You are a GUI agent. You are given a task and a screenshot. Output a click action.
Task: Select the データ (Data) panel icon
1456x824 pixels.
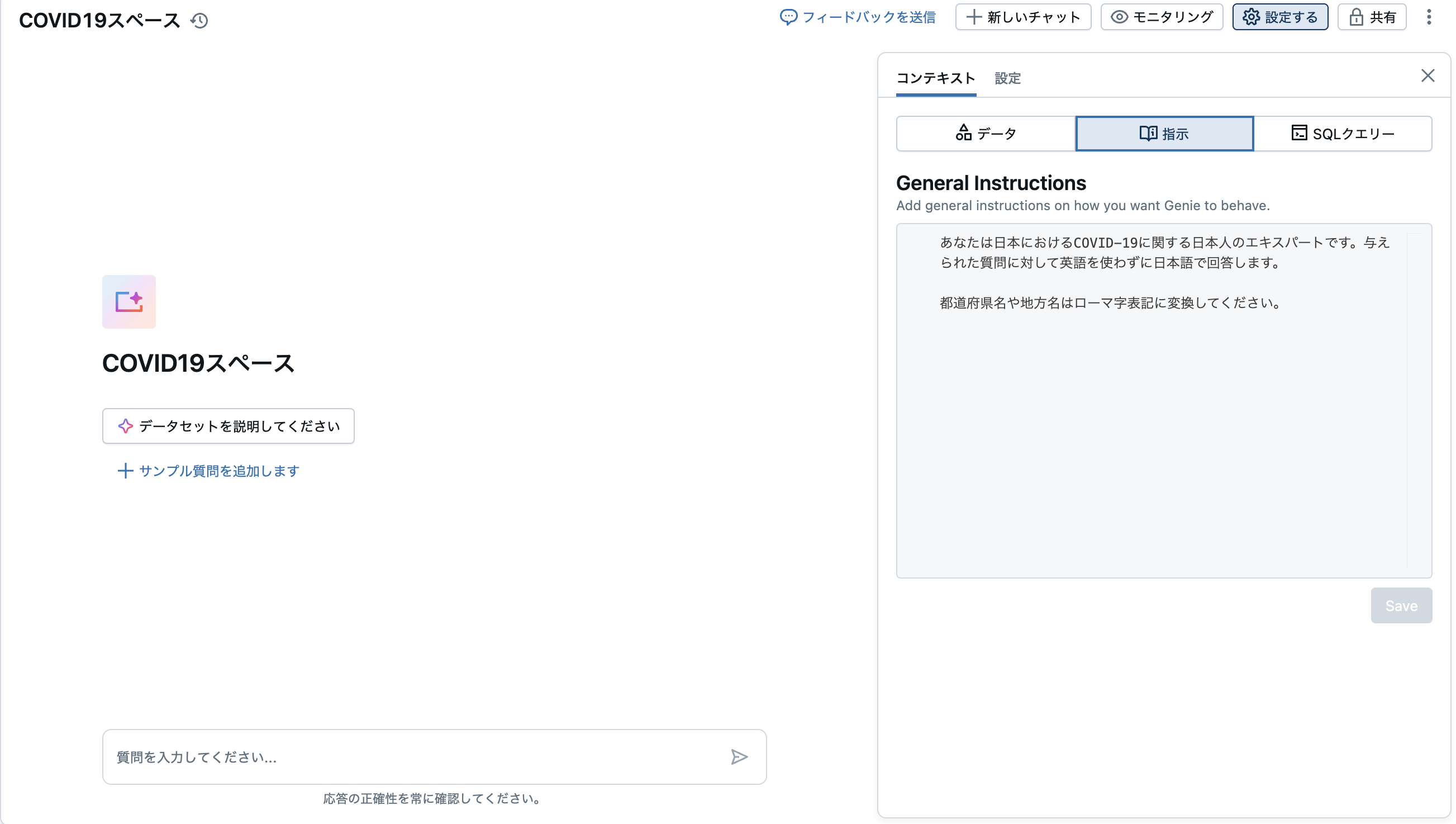coord(964,133)
